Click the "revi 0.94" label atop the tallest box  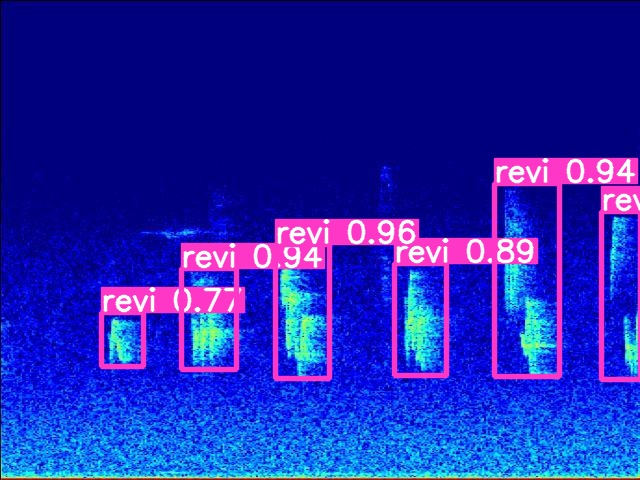click(x=565, y=171)
